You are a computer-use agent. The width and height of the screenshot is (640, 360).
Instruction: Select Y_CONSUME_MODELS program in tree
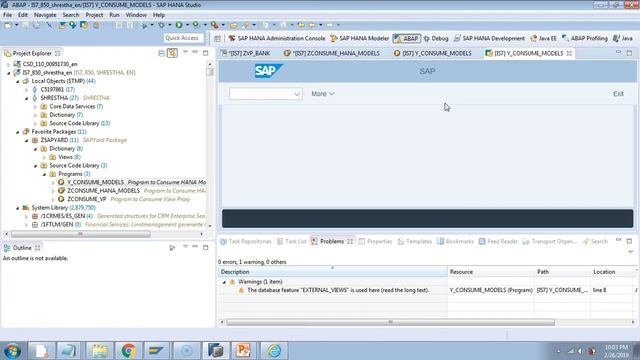point(95,182)
